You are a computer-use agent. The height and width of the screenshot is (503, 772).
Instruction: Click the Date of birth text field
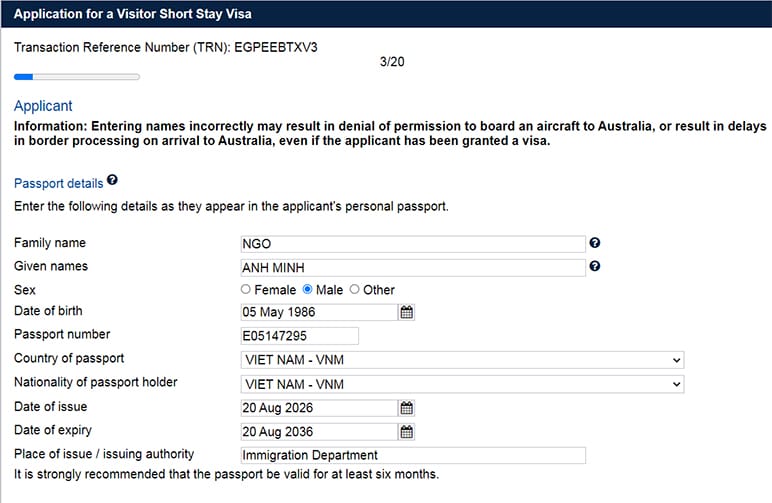point(319,312)
